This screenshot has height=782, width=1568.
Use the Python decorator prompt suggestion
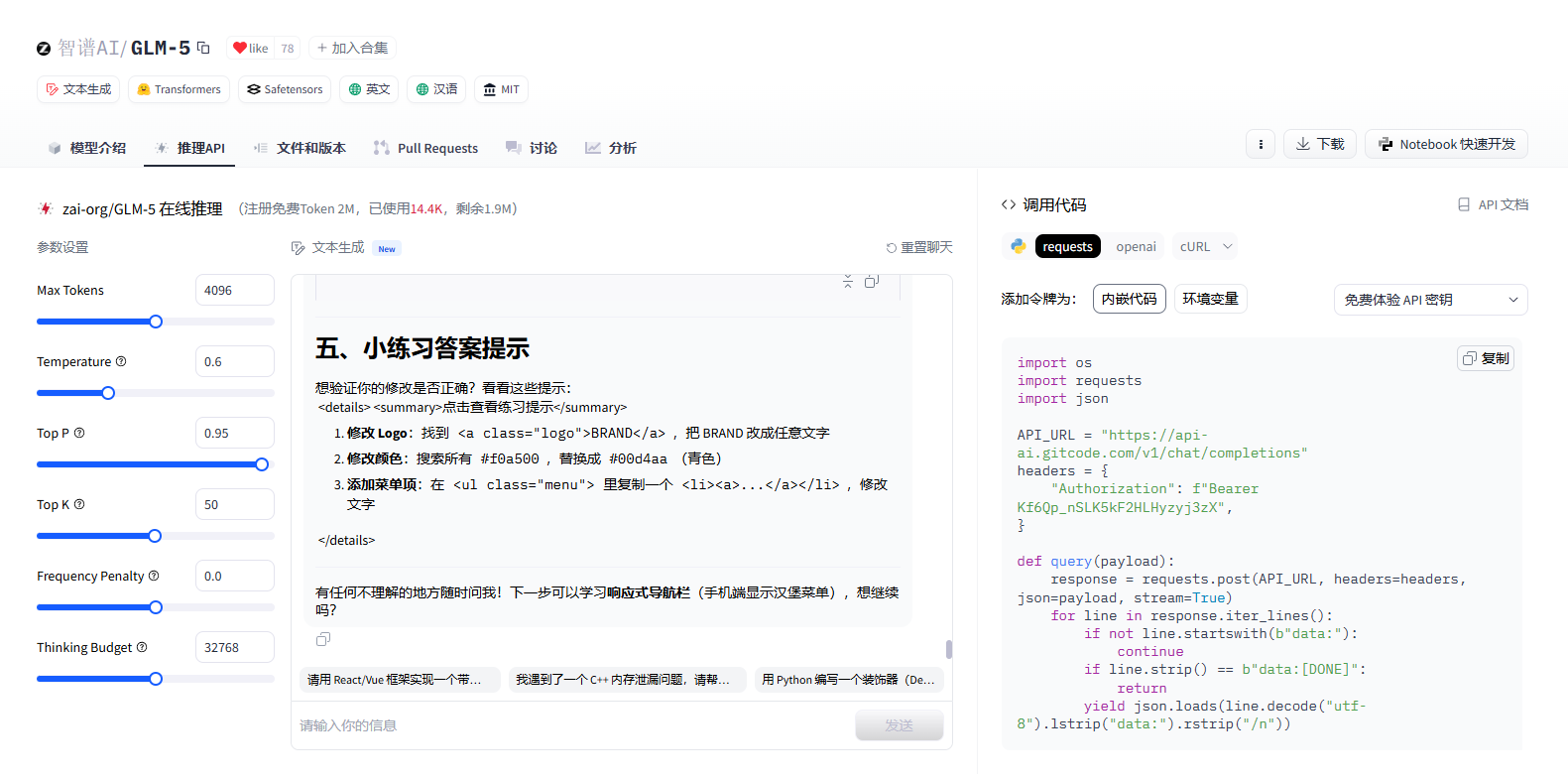[849, 680]
